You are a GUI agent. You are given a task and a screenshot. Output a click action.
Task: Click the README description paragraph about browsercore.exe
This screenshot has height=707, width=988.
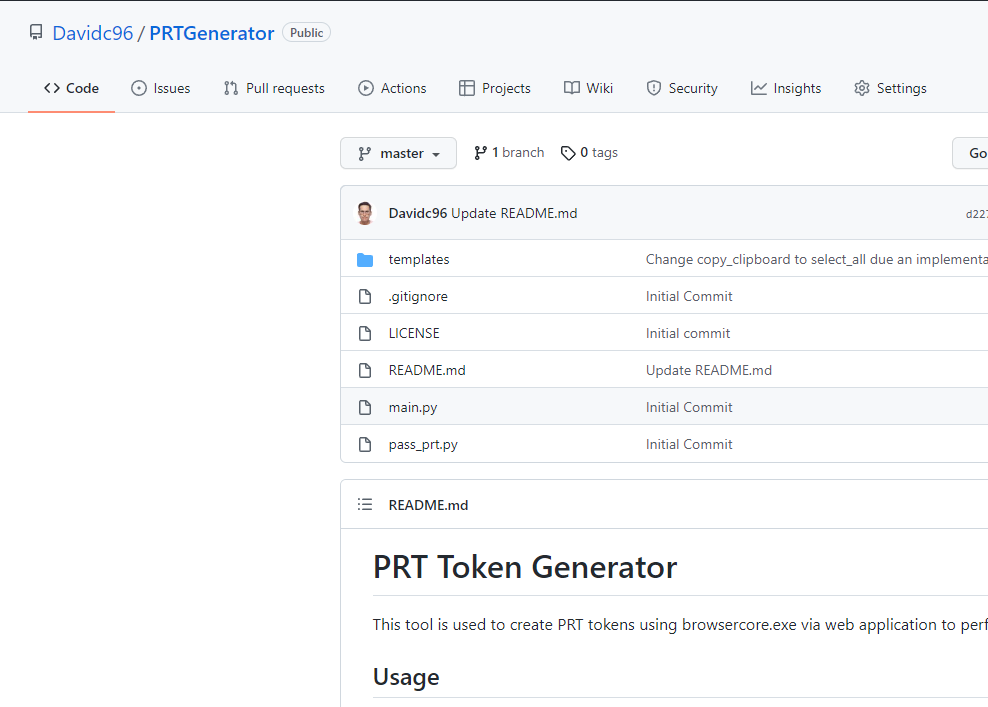pyautogui.click(x=681, y=624)
